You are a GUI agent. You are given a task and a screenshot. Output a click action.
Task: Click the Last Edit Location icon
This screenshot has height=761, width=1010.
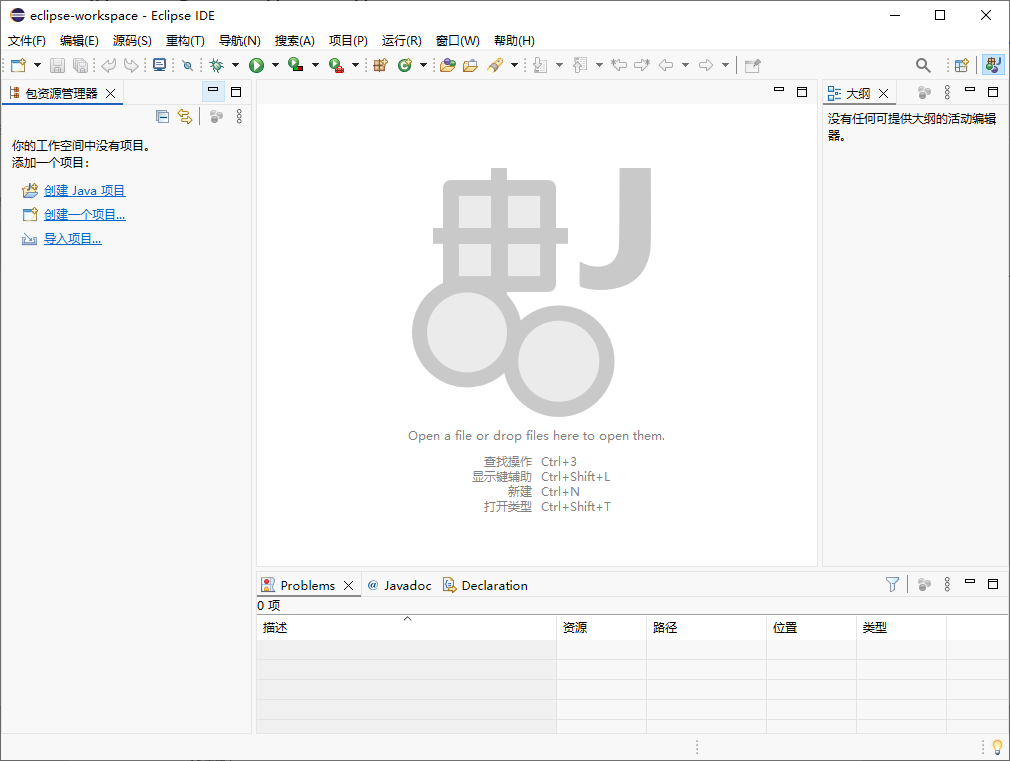[619, 65]
